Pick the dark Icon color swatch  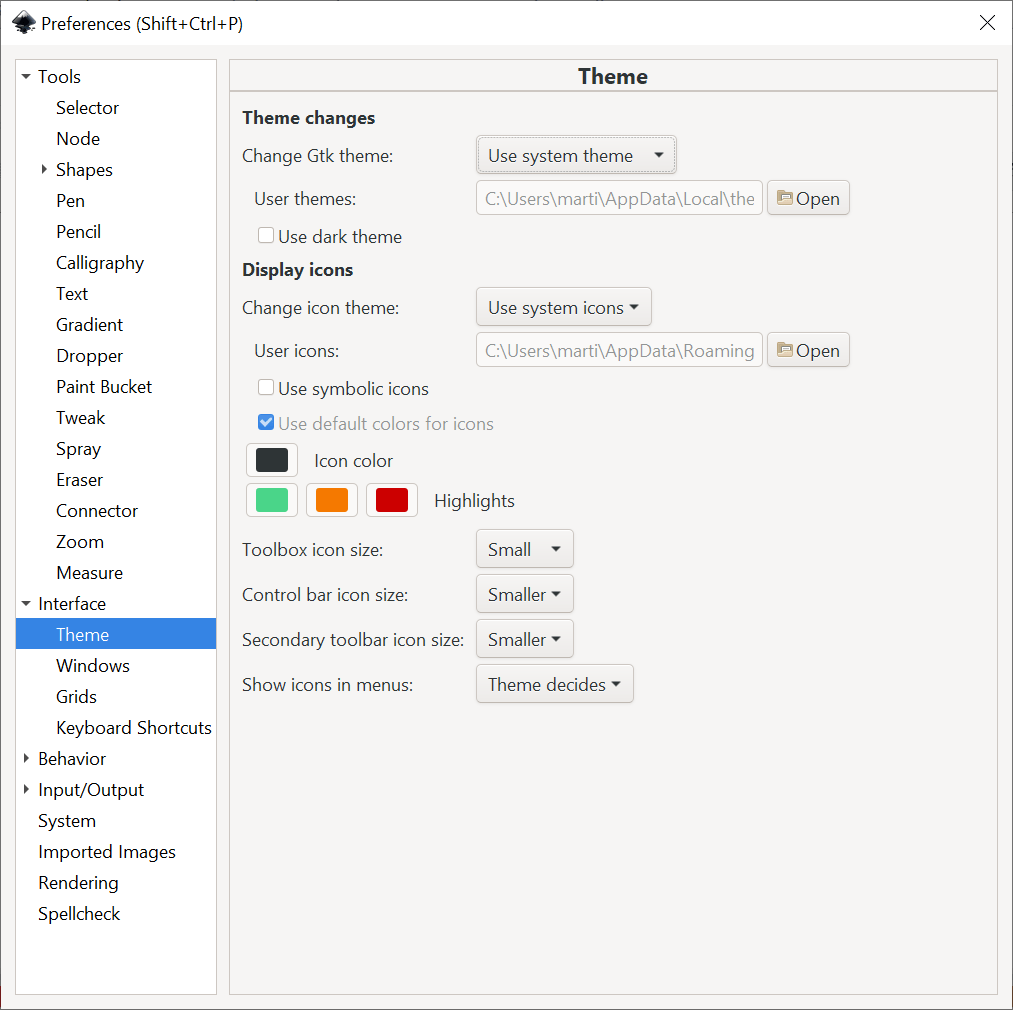tap(272, 460)
